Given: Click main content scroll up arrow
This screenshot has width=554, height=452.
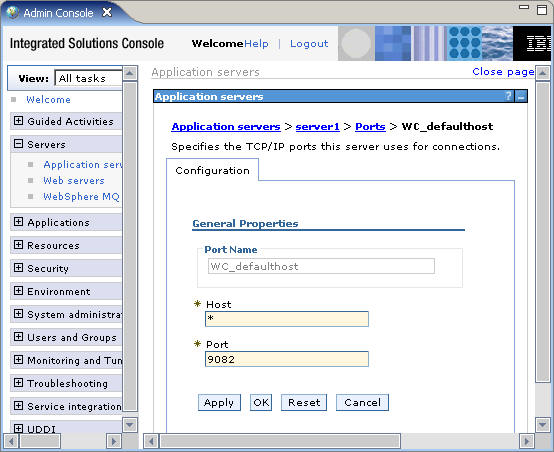Looking at the screenshot, I should point(542,73).
